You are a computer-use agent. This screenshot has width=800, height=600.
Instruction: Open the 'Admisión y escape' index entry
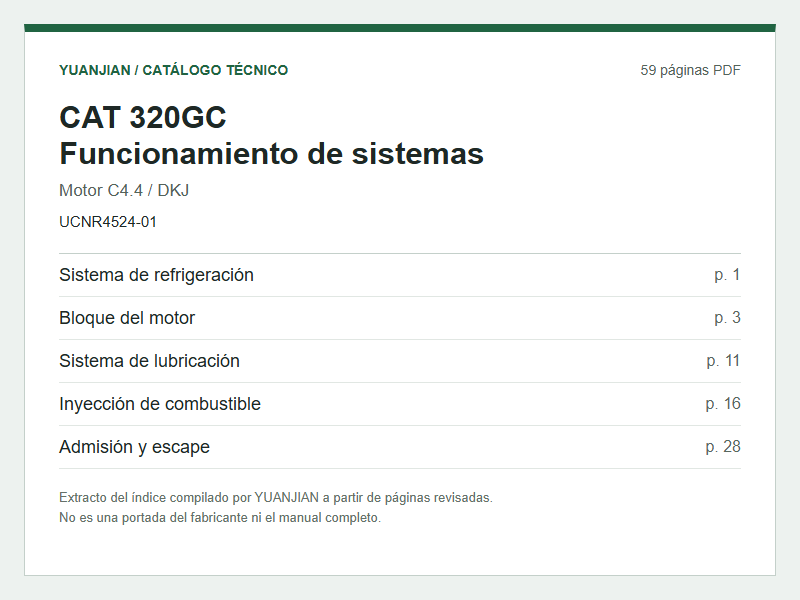(x=400, y=446)
